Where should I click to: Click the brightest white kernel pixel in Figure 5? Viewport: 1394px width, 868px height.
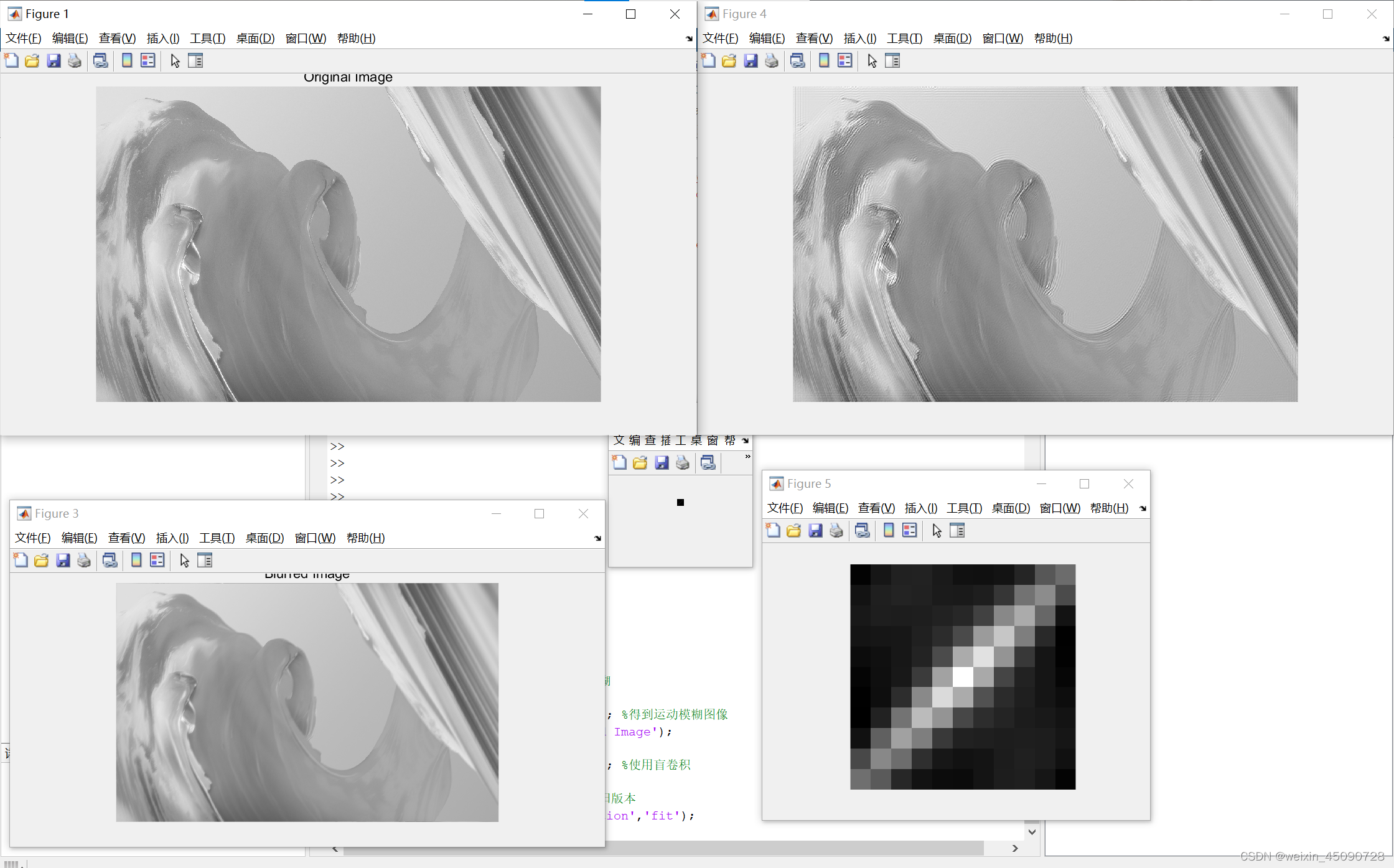963,676
